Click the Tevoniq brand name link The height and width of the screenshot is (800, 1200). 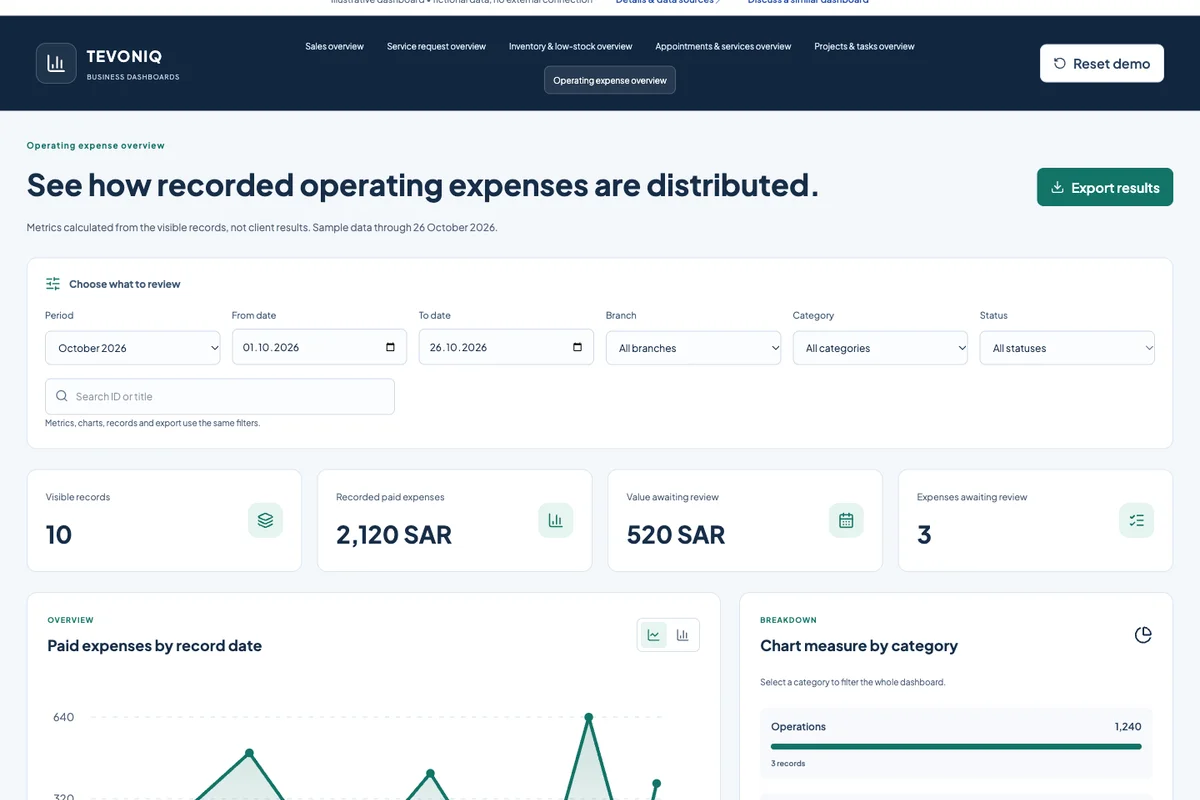(124, 57)
